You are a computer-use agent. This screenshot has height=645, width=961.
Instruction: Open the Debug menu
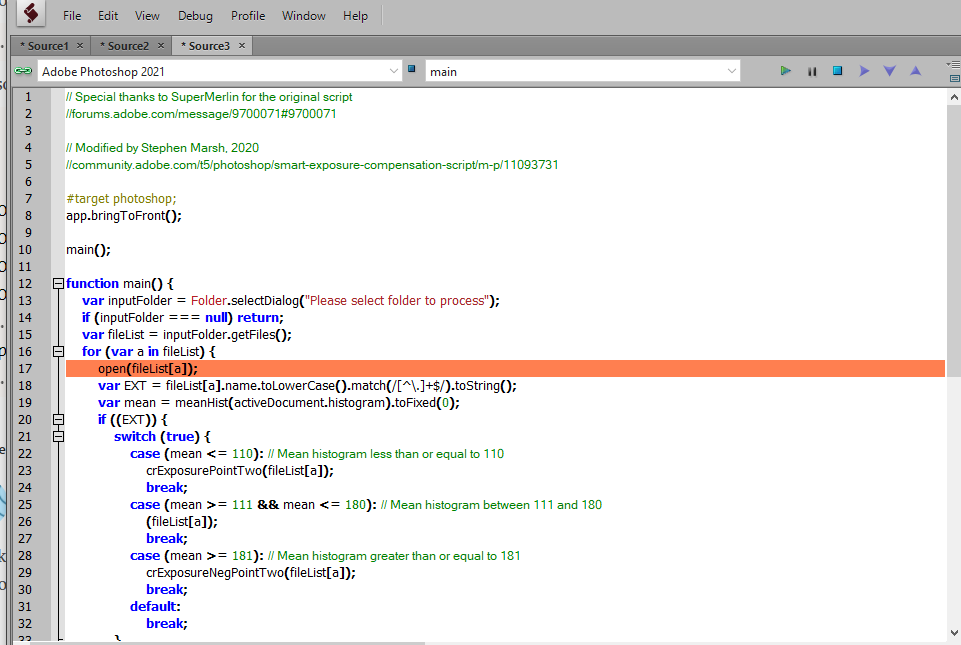pos(195,15)
